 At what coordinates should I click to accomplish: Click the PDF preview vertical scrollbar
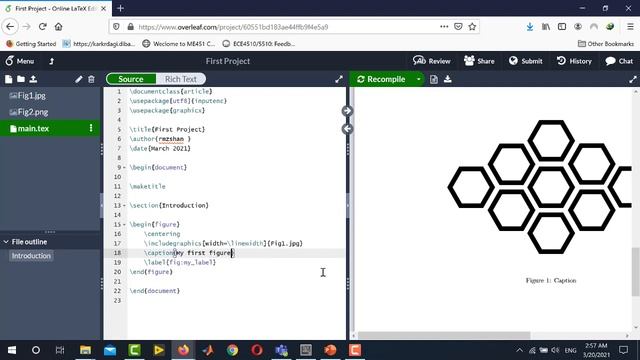pyautogui.click(x=635, y=271)
